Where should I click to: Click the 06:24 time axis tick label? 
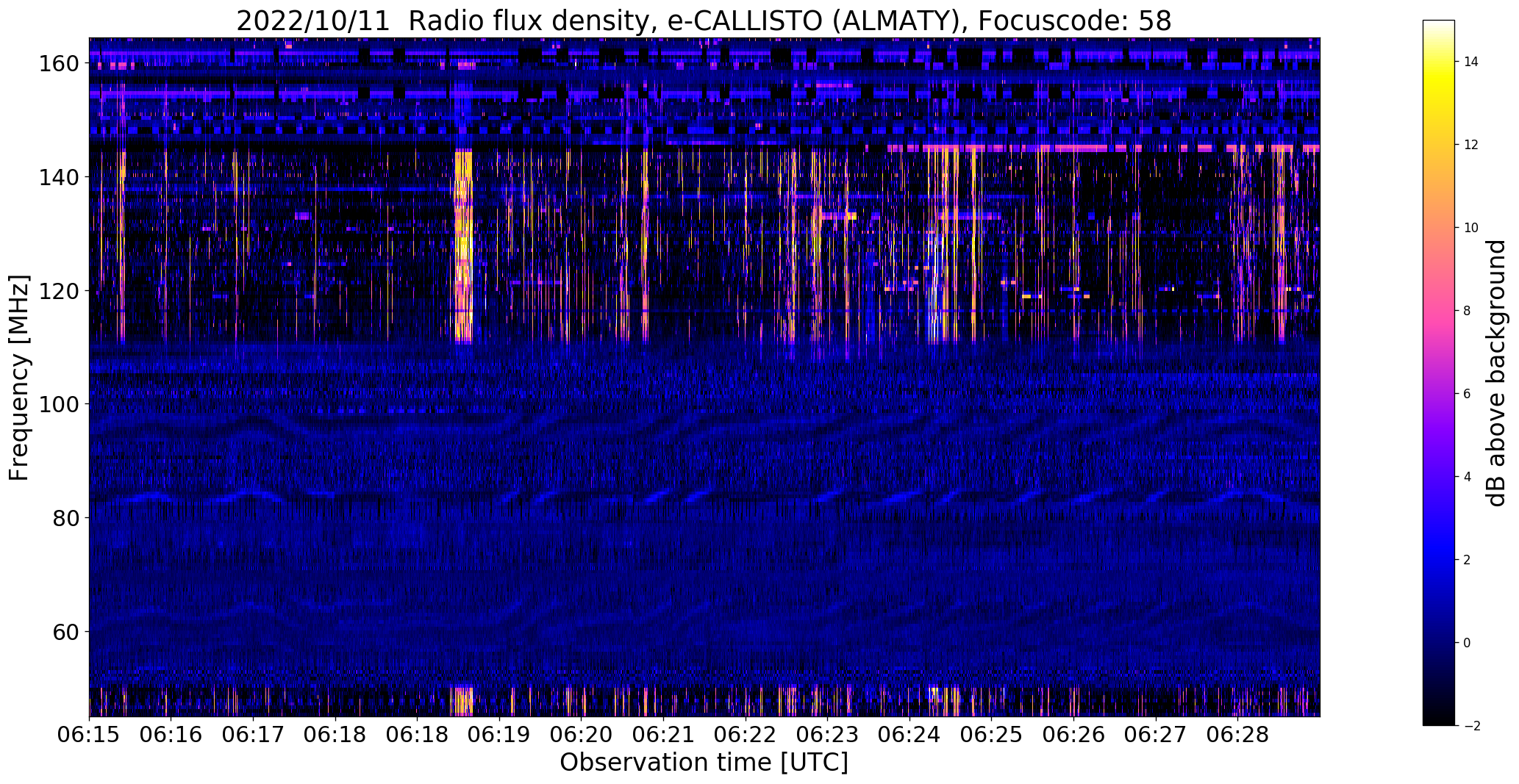point(909,736)
